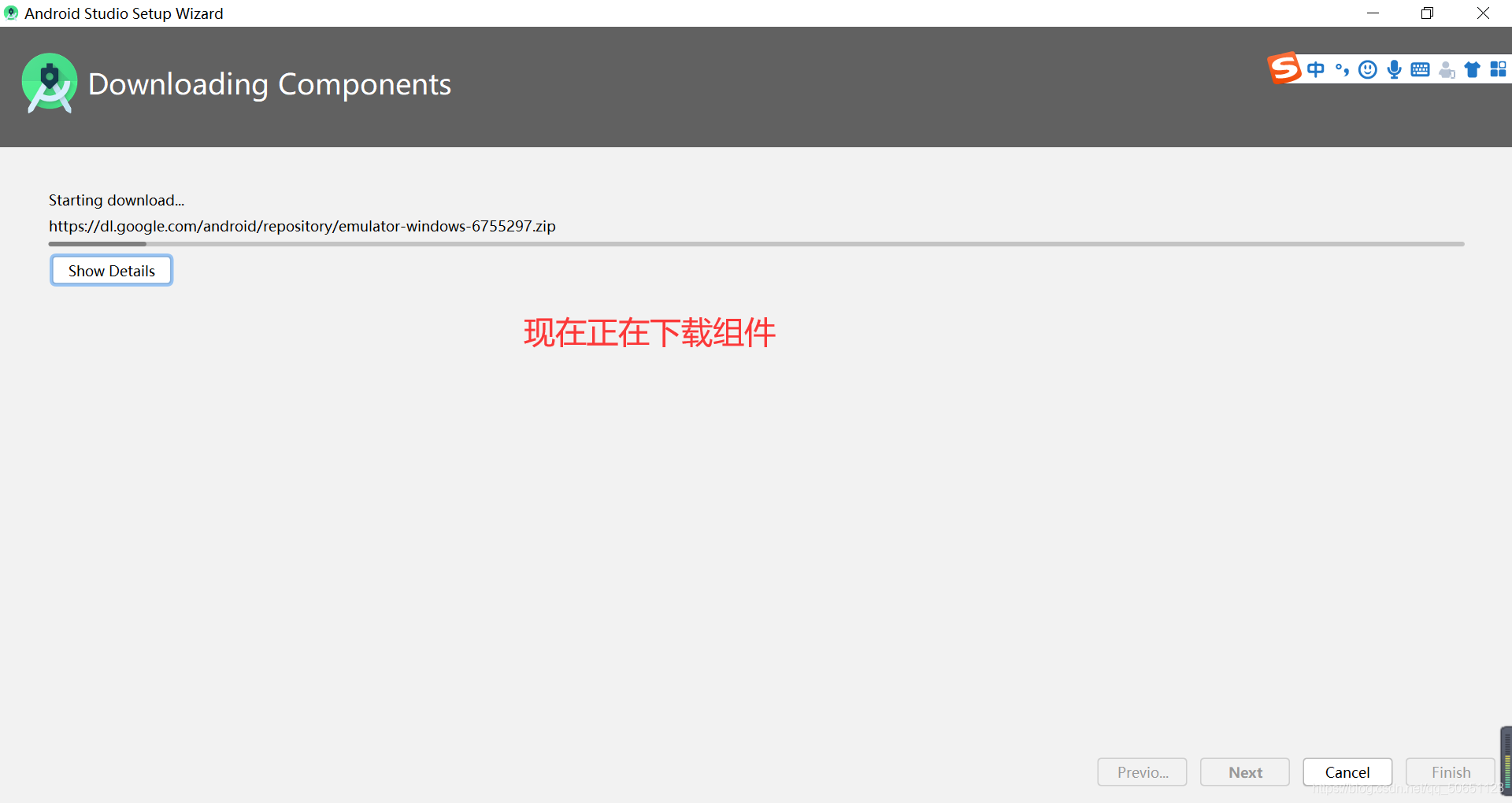The height and width of the screenshot is (803, 1512).
Task: Click the Show Details button
Action: click(111, 271)
